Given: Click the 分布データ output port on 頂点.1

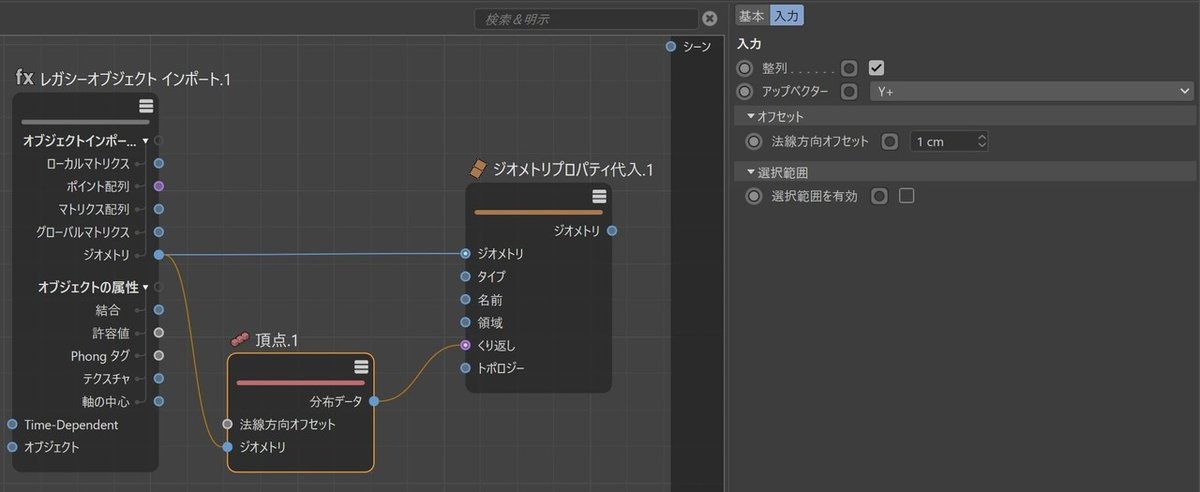Looking at the screenshot, I should point(374,402).
